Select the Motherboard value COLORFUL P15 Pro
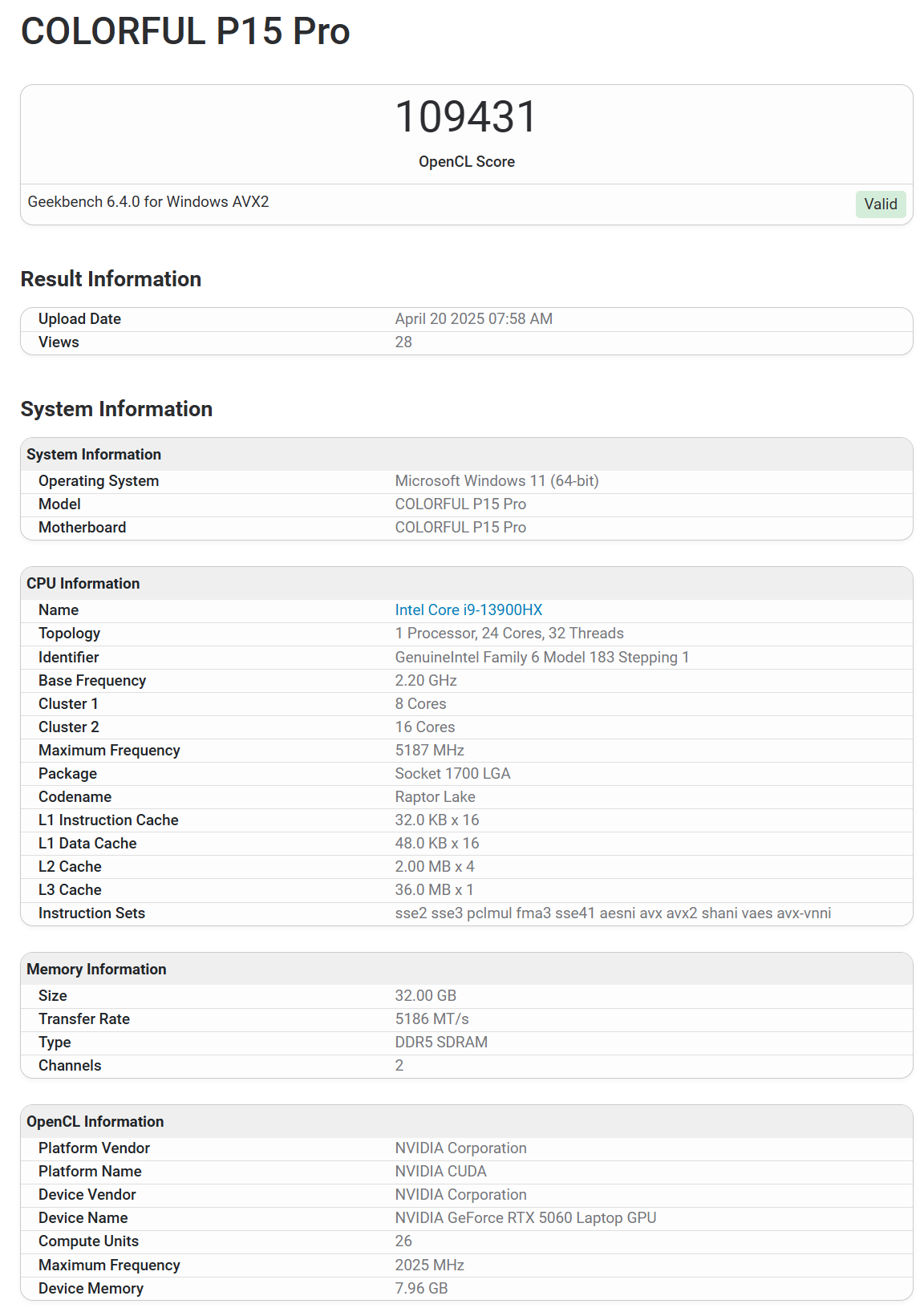924x1312 pixels. [460, 528]
